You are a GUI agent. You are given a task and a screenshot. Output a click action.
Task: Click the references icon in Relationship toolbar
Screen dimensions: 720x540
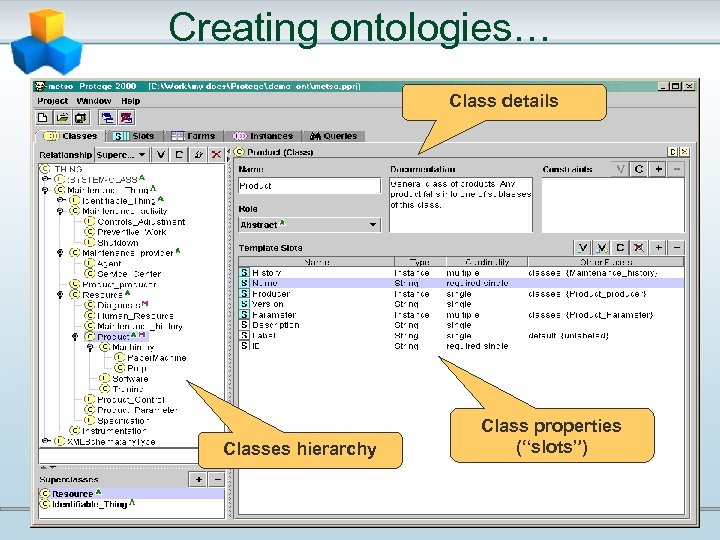[198, 155]
